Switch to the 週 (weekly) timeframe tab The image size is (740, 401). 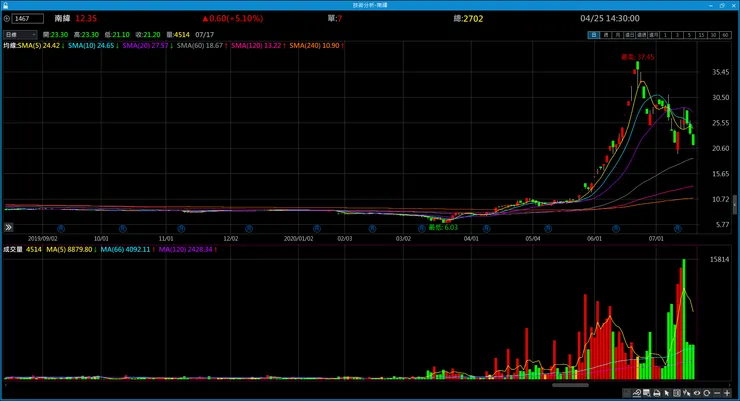(606, 35)
